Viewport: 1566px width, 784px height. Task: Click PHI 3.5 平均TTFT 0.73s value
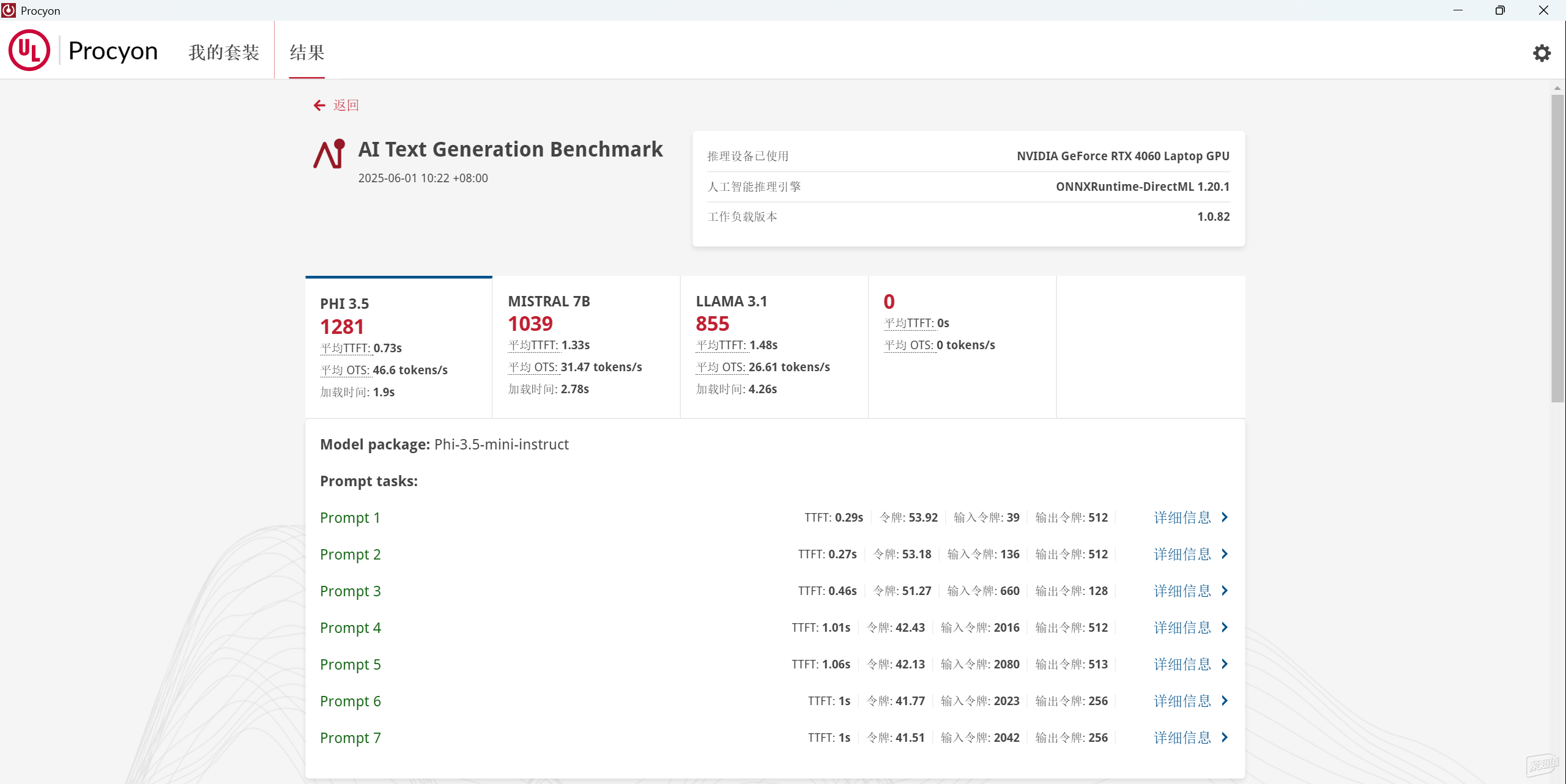pos(388,348)
